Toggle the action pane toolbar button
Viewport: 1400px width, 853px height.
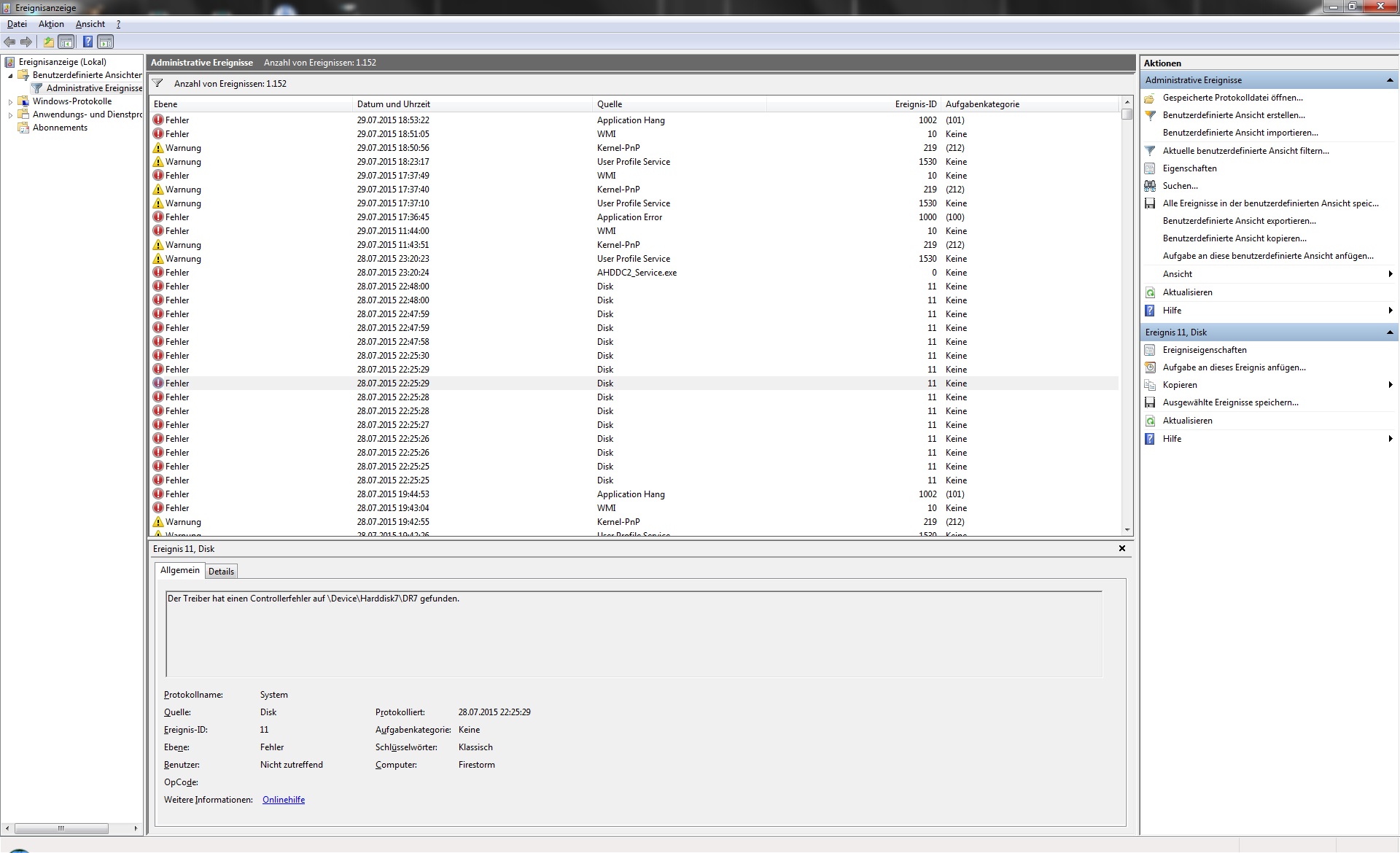point(106,42)
